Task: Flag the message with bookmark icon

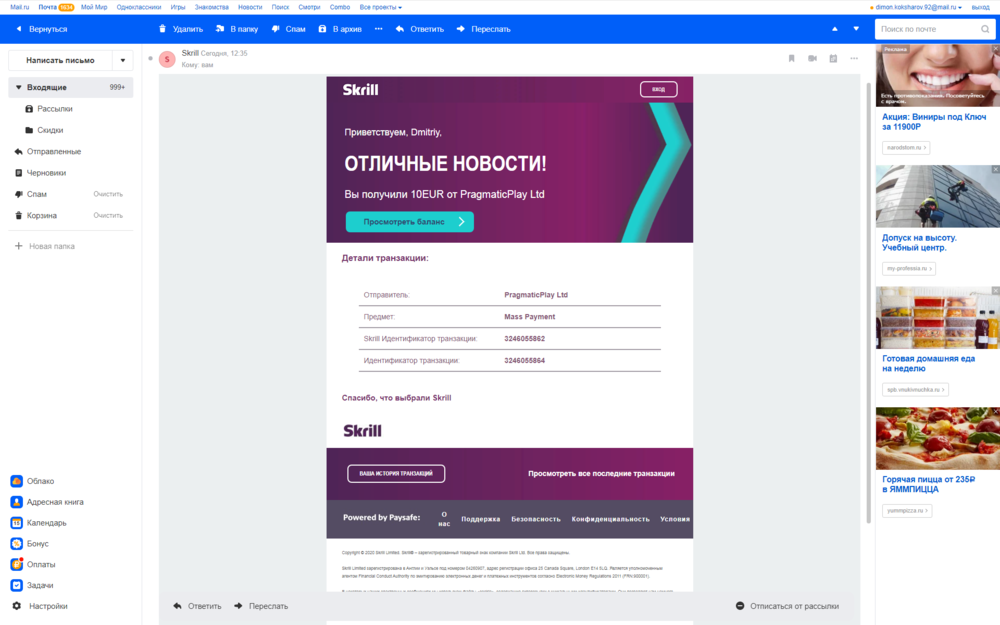Action: pos(791,58)
